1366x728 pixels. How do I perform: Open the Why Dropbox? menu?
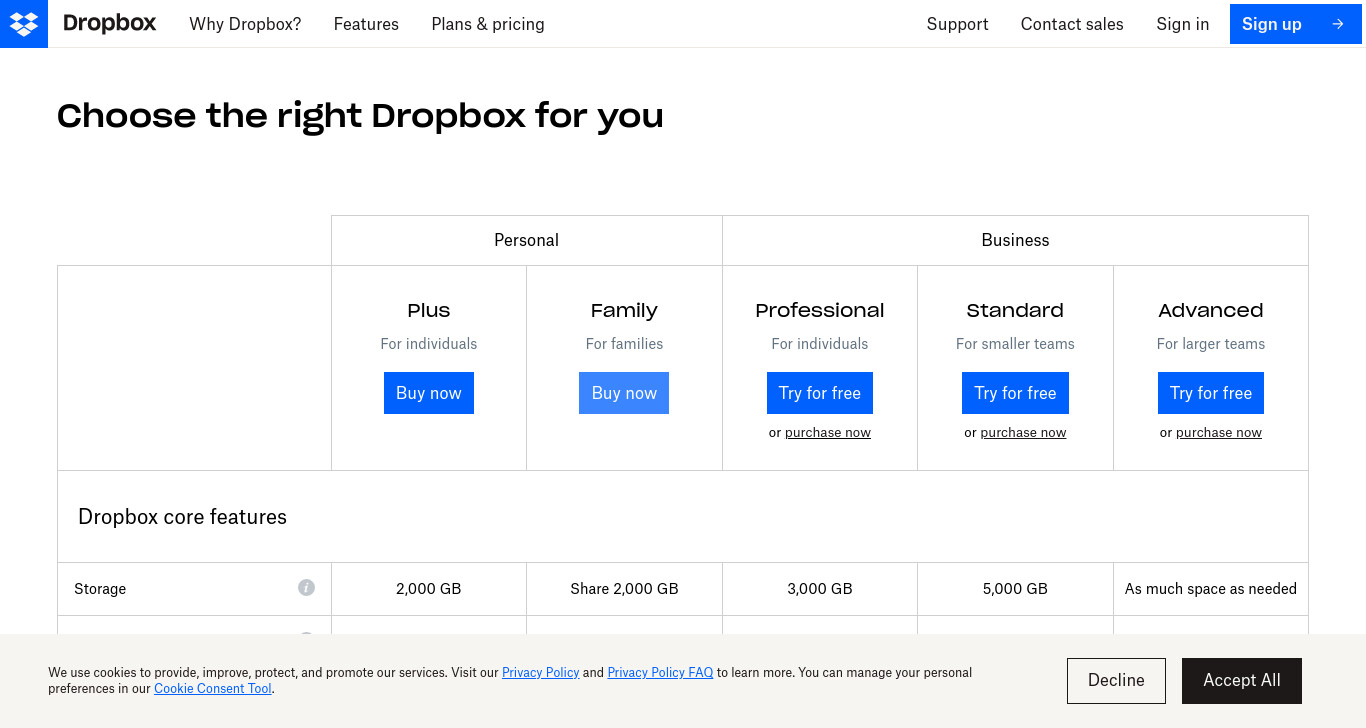(x=245, y=24)
